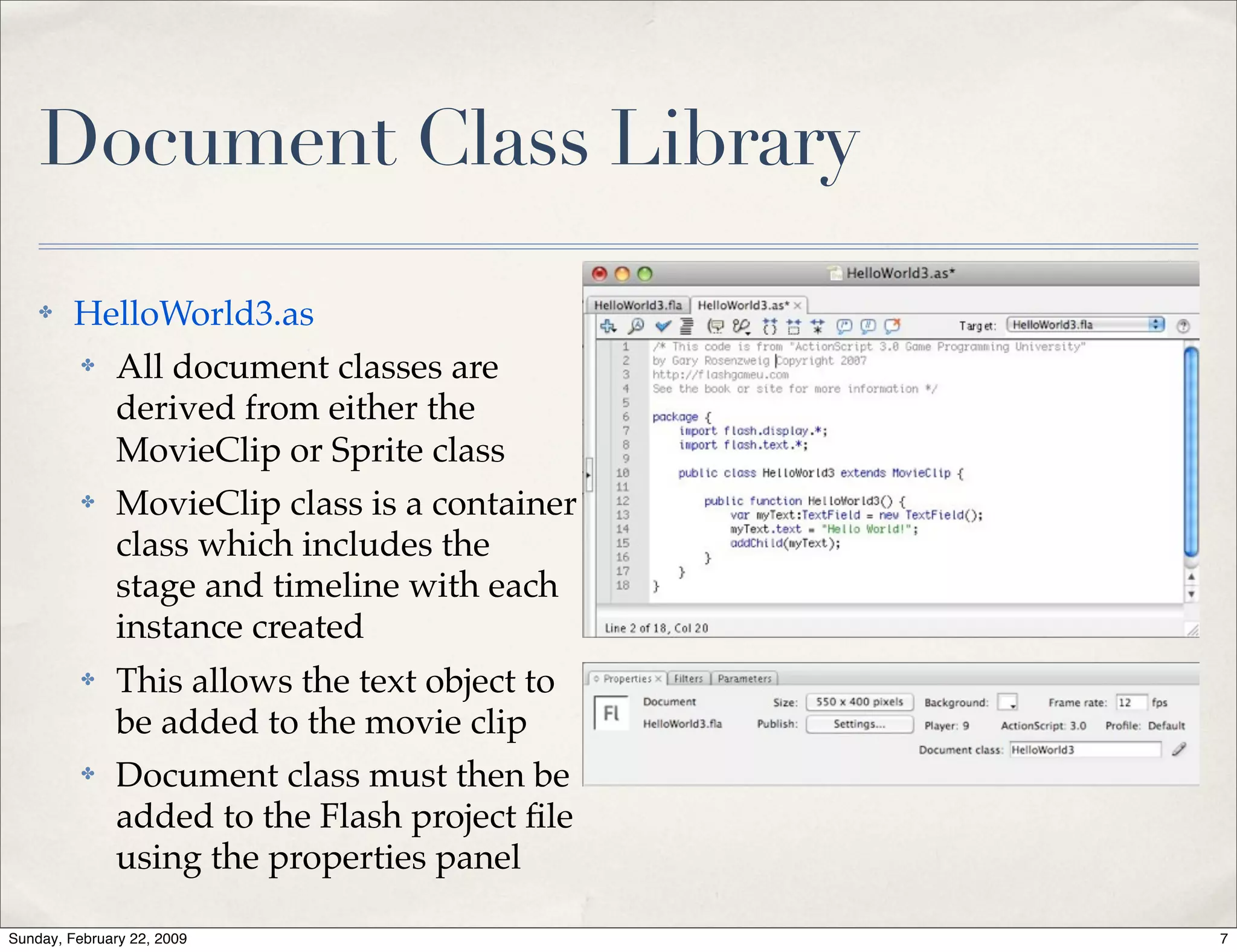Click the Remove comment icon
Image resolution: width=1237 pixels, height=952 pixels.
coord(892,327)
